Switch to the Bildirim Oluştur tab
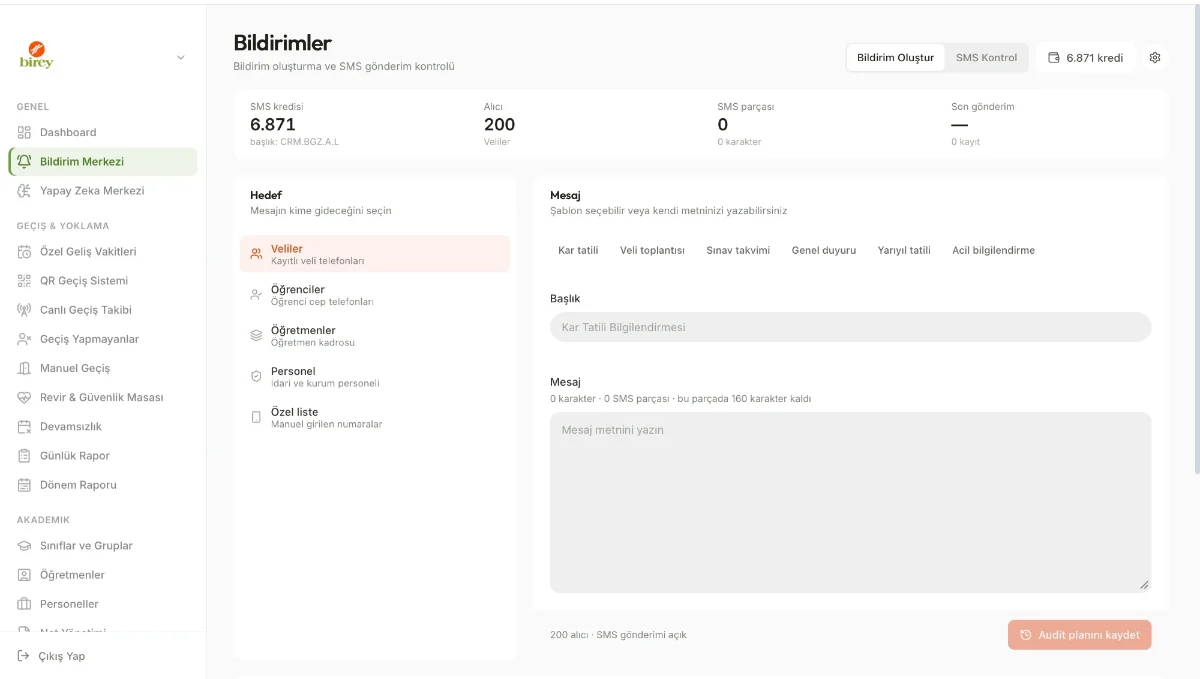This screenshot has height=679, width=1200. 895,57
